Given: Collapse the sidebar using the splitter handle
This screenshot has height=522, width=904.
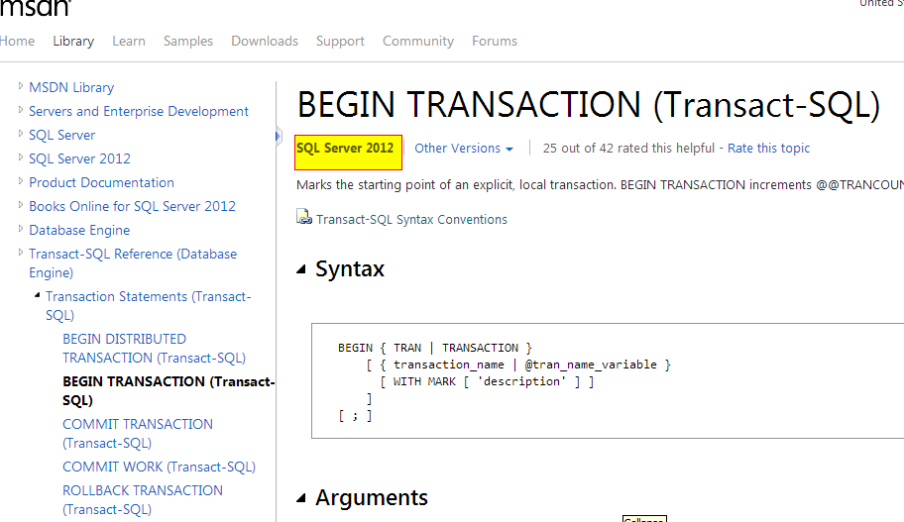Looking at the screenshot, I should tap(277, 136).
